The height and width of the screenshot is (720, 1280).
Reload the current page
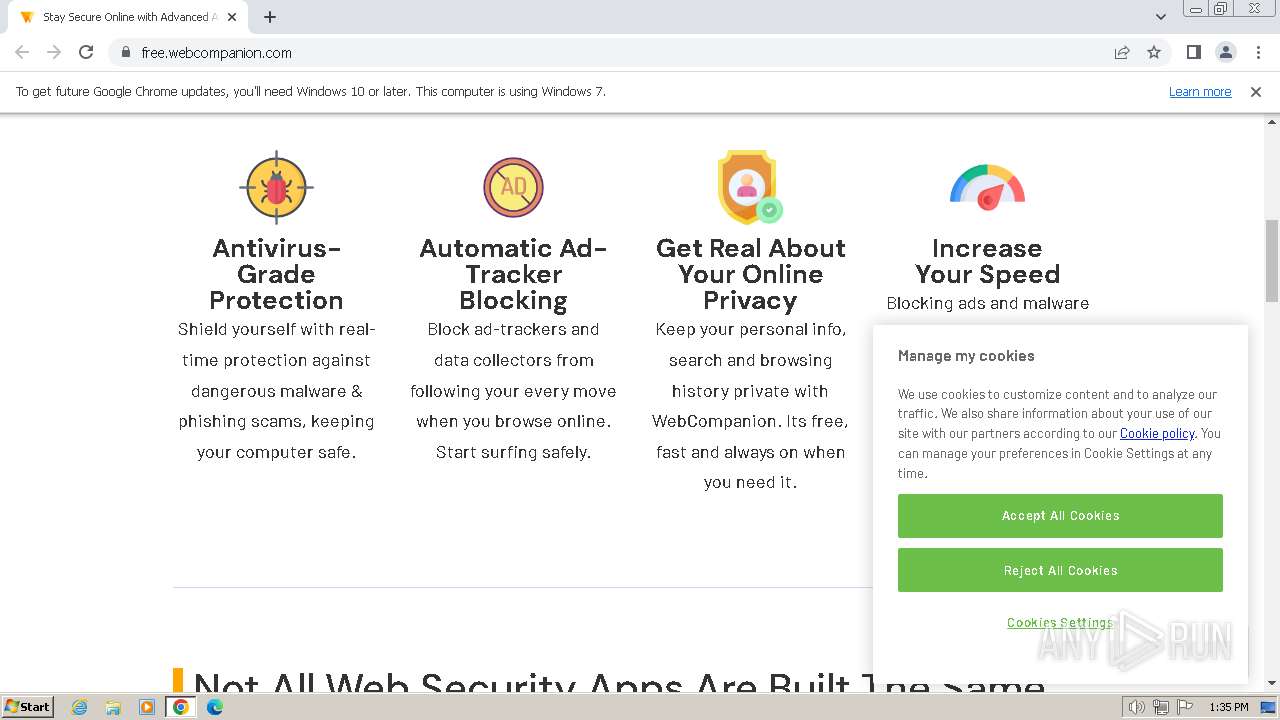86,52
